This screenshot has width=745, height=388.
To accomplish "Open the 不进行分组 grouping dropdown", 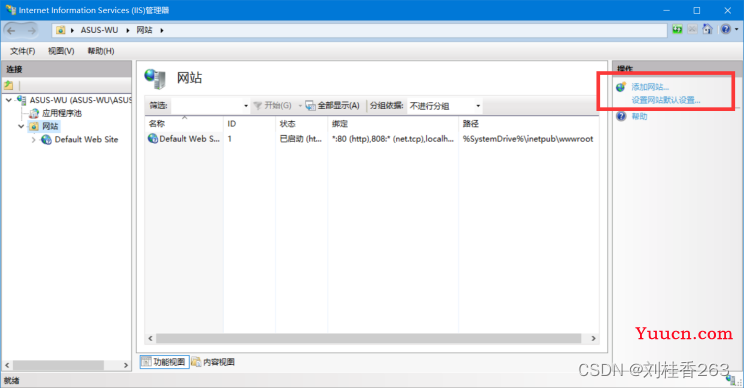I will click(x=445, y=105).
